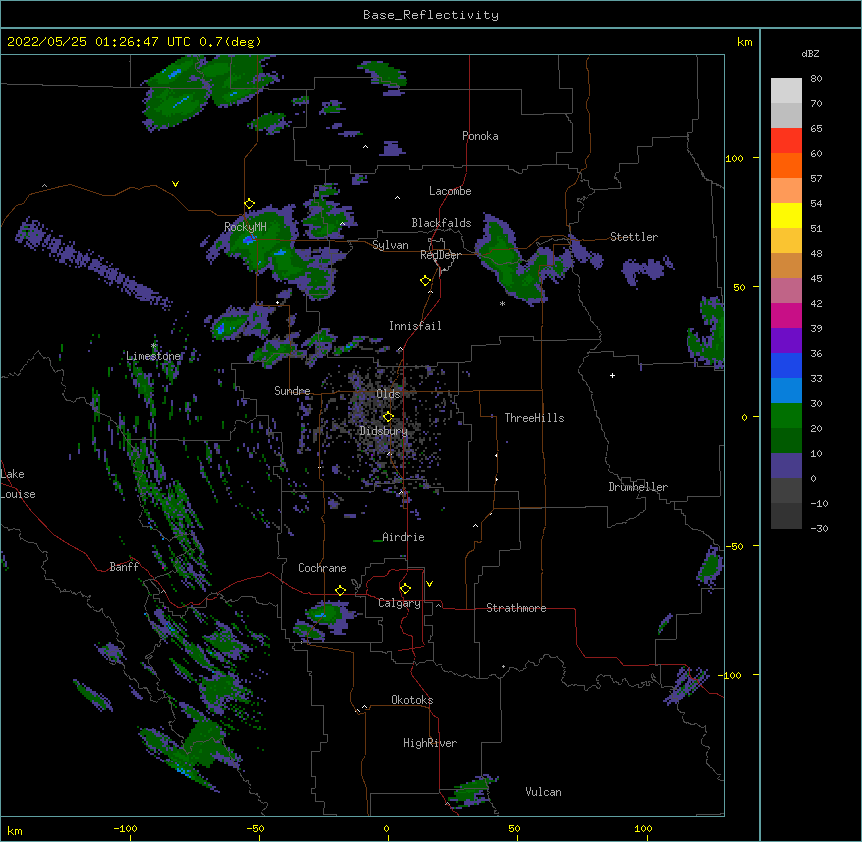Viewport: 862px width, 842px height.
Task: Click the Cochrane town label
Action: [x=322, y=568]
